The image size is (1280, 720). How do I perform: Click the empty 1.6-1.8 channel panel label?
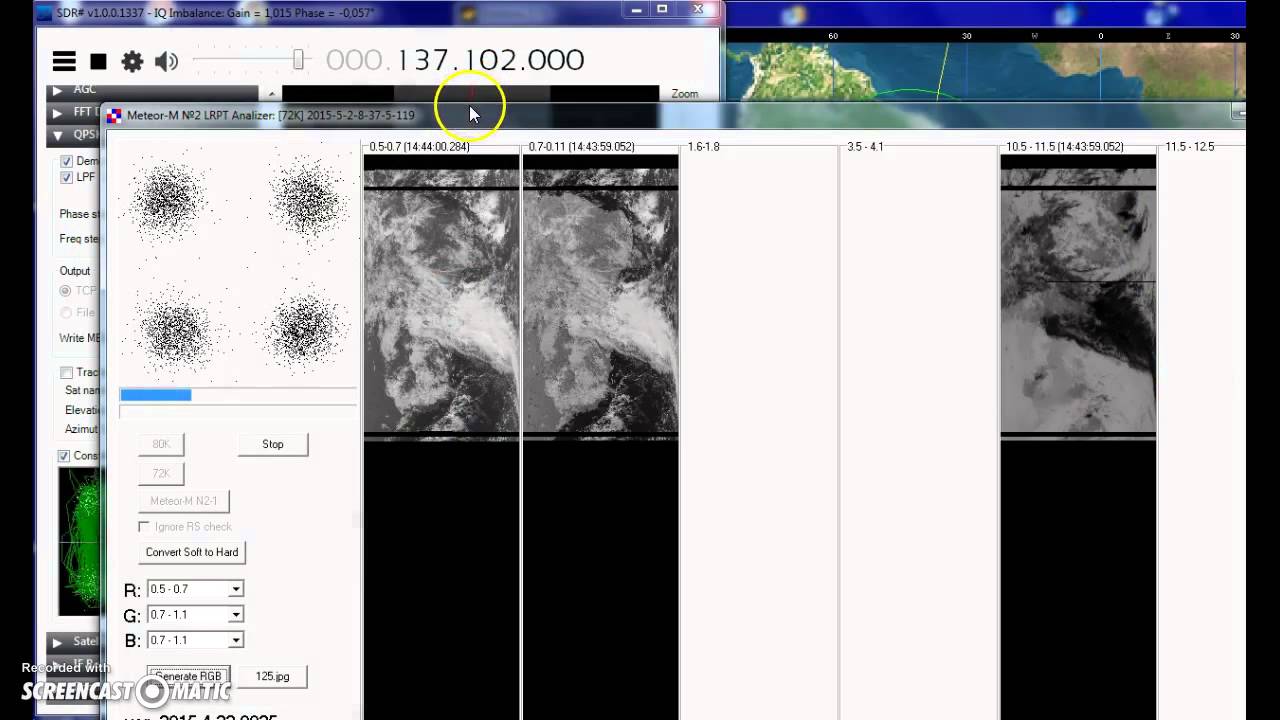point(704,147)
